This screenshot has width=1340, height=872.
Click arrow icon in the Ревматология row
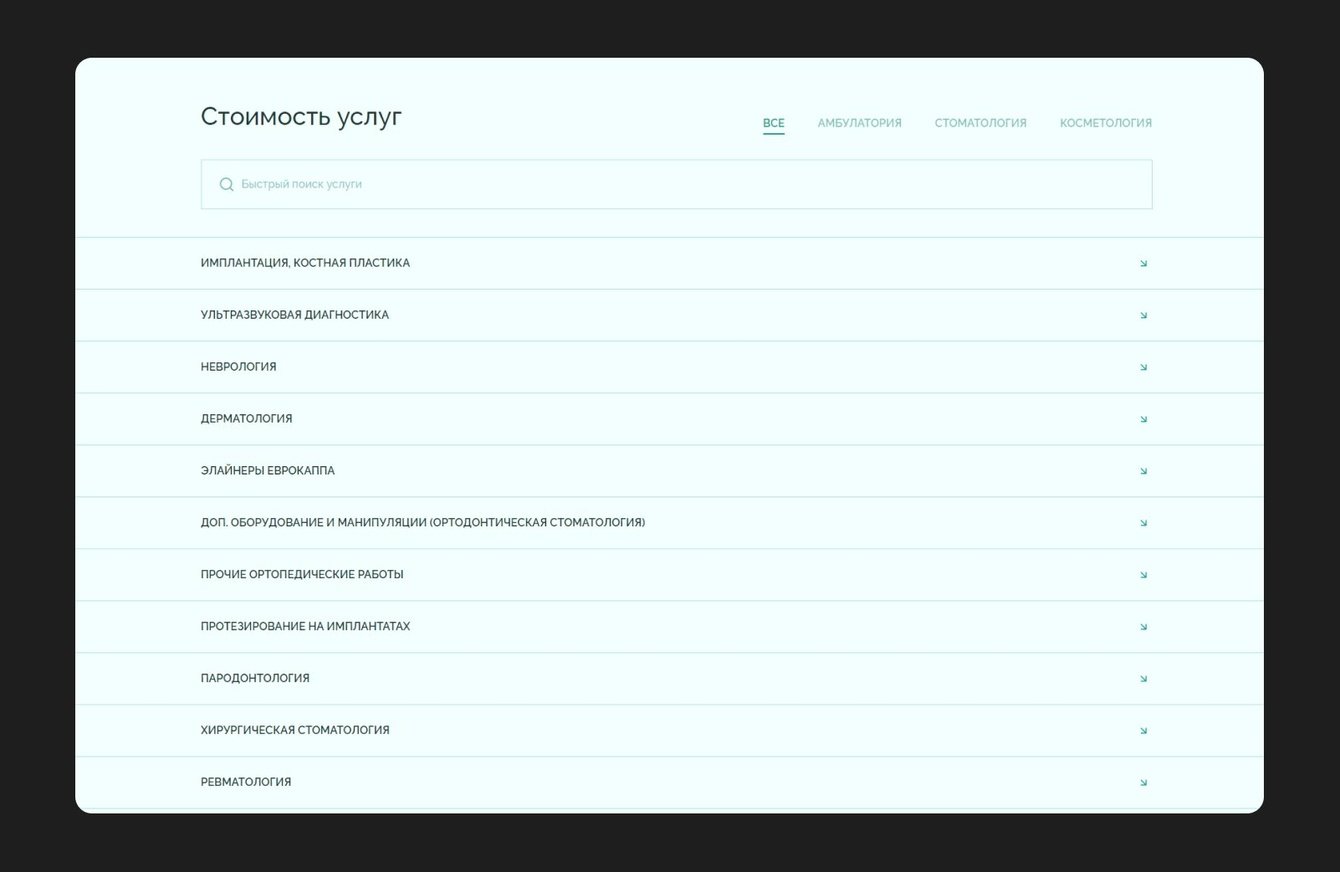click(x=1143, y=783)
